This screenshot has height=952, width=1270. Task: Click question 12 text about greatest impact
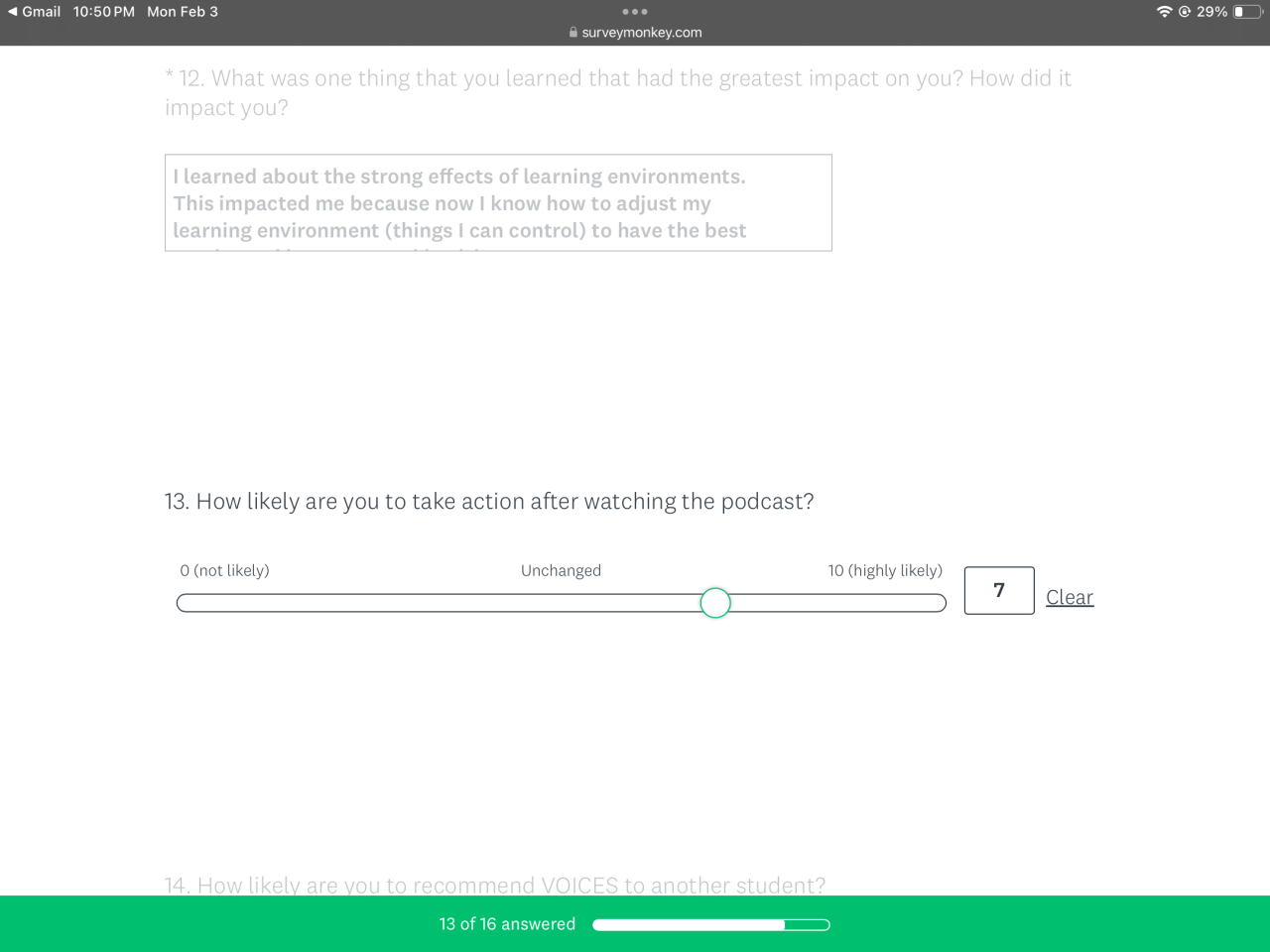click(618, 93)
